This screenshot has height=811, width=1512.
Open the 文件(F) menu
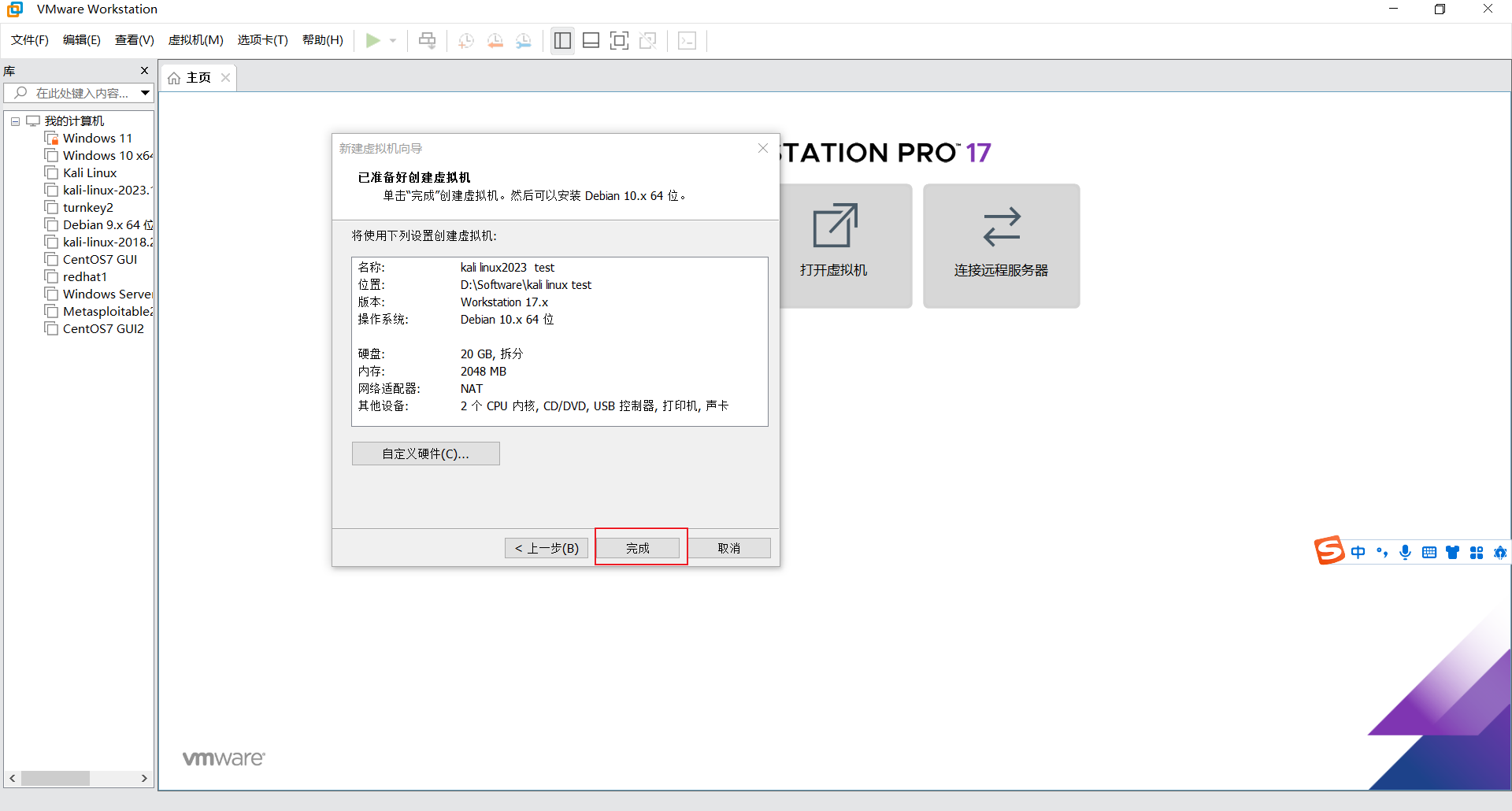tap(30, 40)
